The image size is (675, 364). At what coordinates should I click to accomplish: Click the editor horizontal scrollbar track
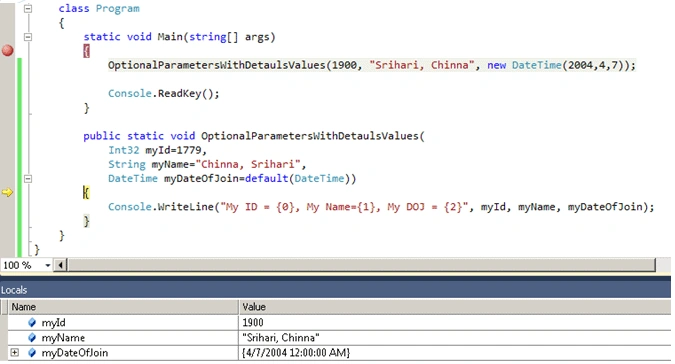pos(361,265)
